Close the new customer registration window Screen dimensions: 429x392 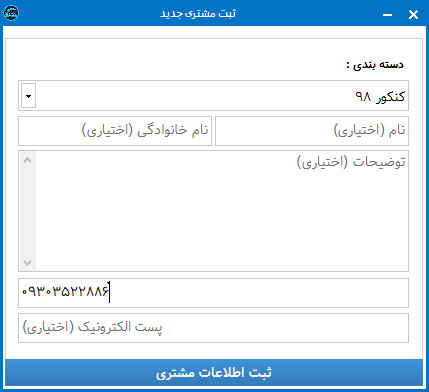click(x=413, y=15)
